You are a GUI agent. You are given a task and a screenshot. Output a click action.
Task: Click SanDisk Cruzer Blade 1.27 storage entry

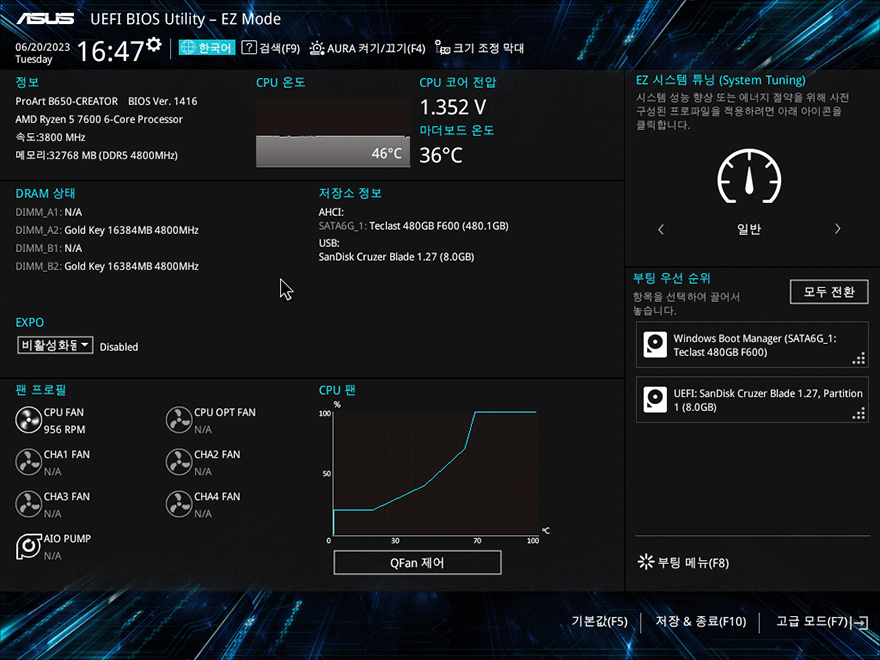[396, 256]
